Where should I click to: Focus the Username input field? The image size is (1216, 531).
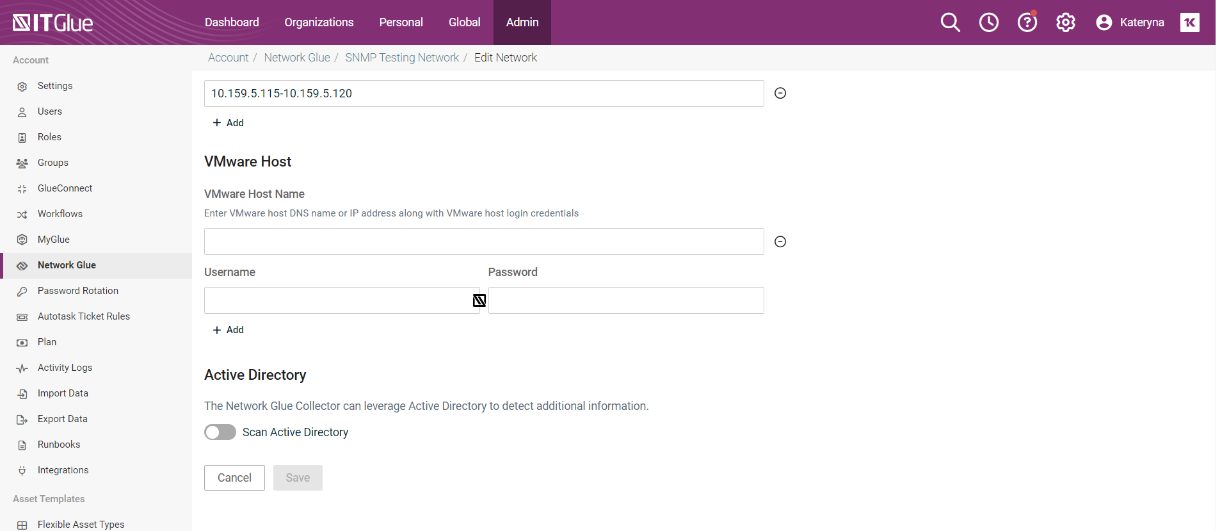[342, 300]
